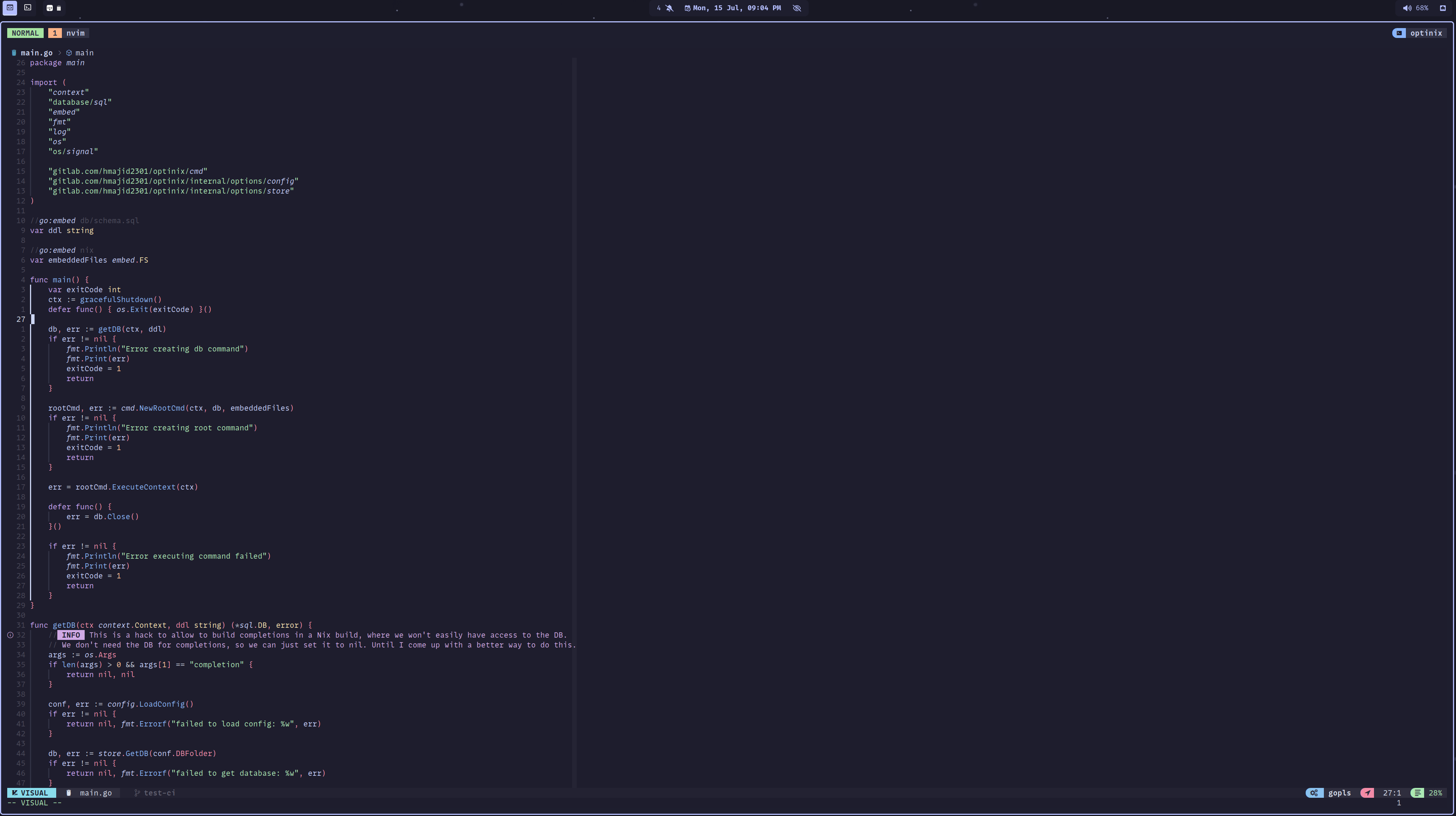
Task: Expand the breadcrumb chevron after main.go
Action: pos(59,53)
